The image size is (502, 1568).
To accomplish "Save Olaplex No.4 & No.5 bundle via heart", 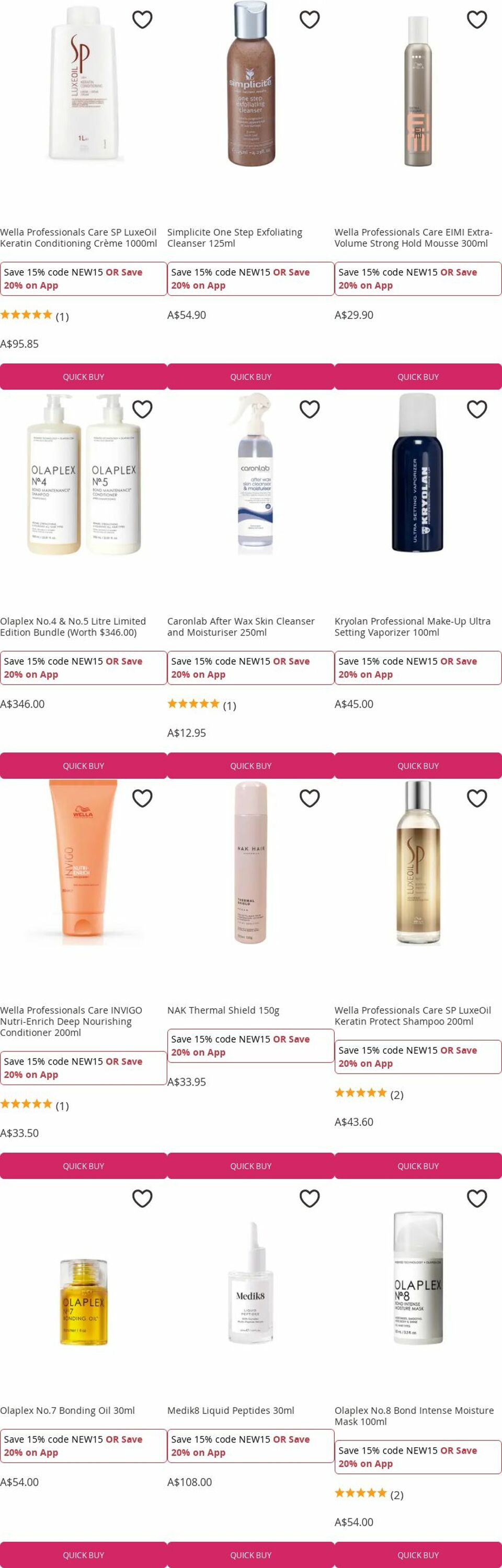I will click(x=142, y=409).
